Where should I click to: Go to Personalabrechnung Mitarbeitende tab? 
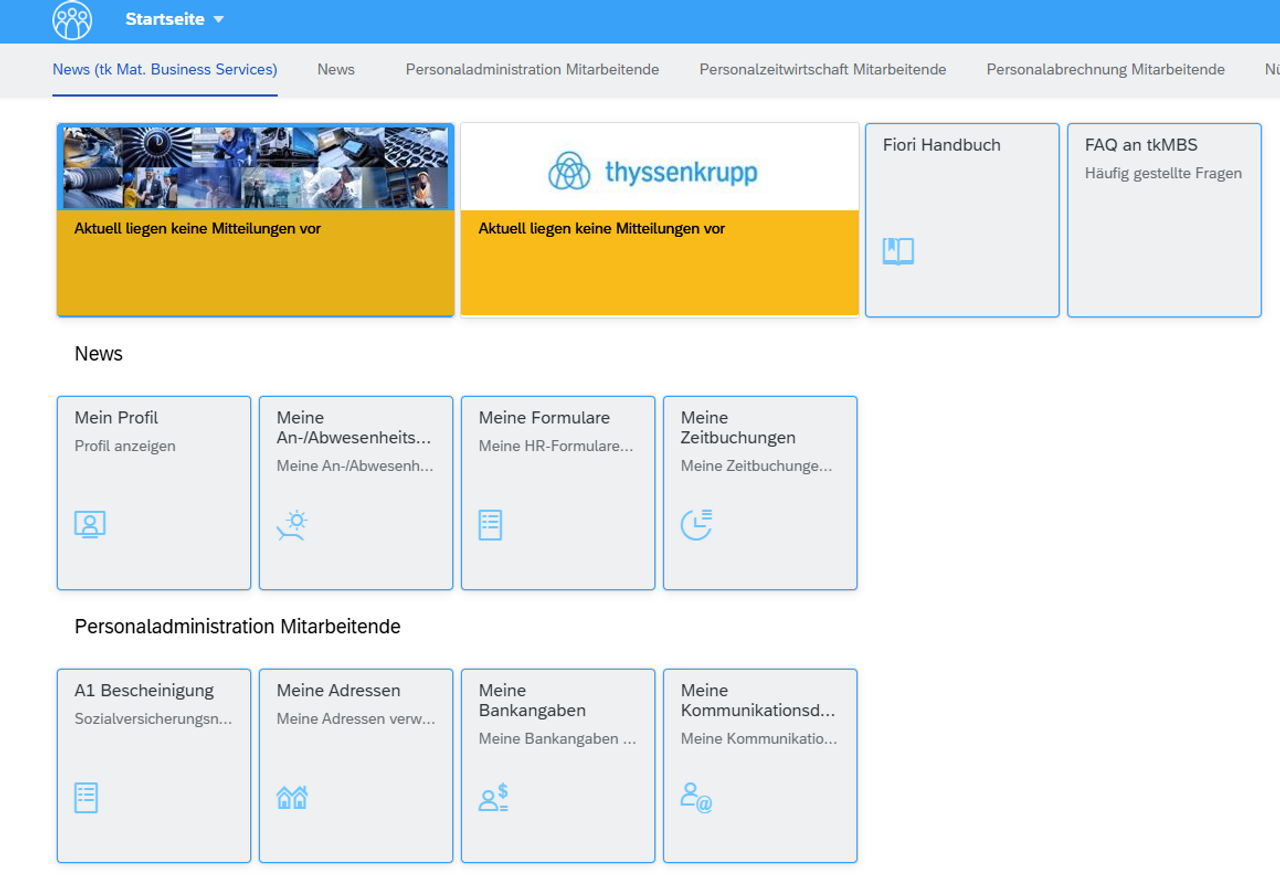1105,70
